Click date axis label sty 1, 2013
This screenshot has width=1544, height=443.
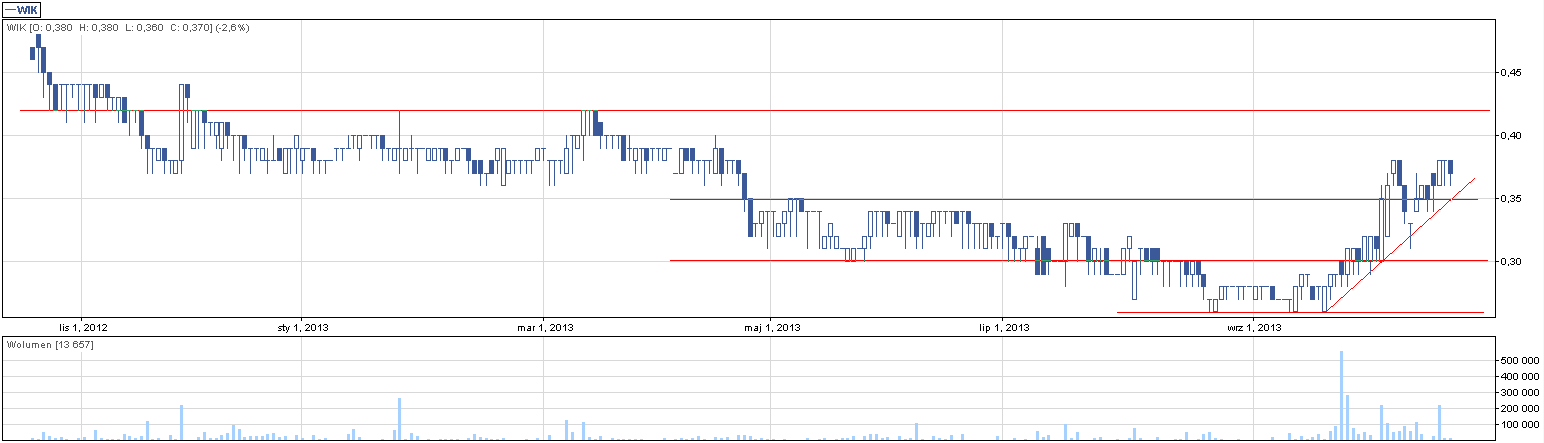pyautogui.click(x=302, y=327)
